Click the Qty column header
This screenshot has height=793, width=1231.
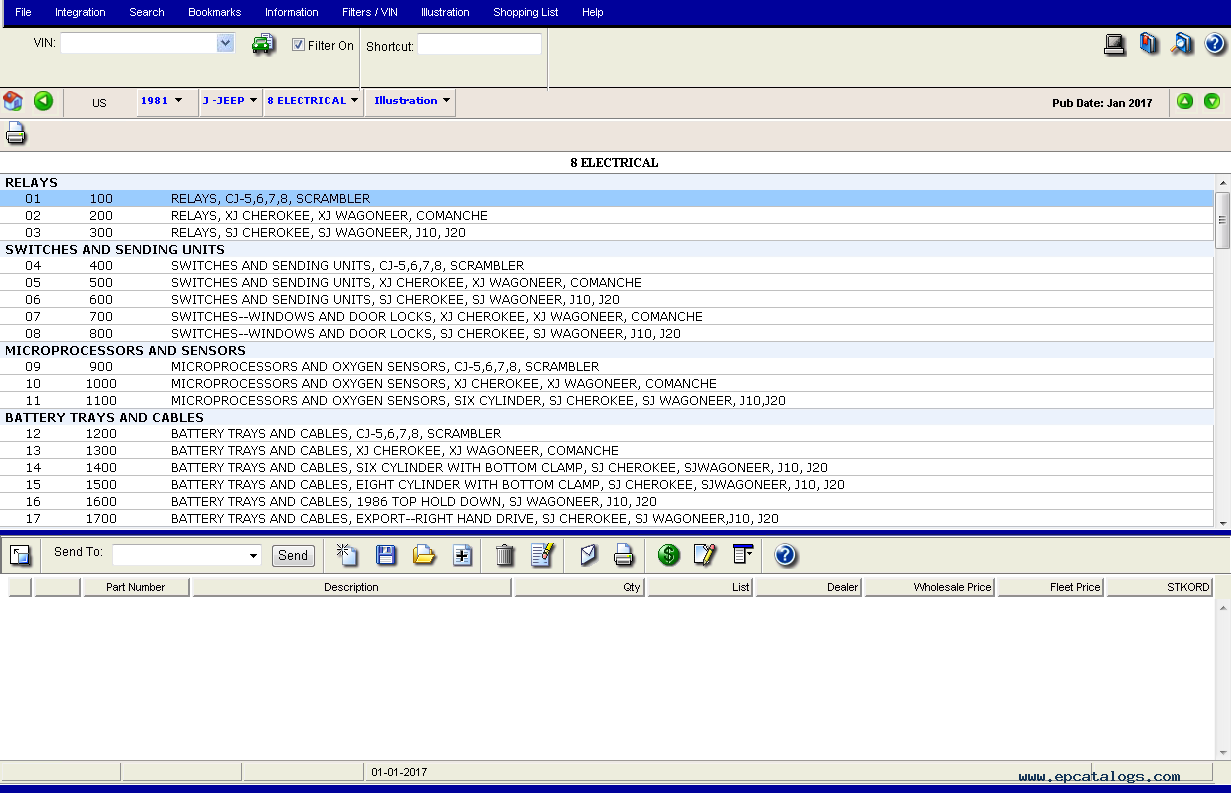[579, 587]
